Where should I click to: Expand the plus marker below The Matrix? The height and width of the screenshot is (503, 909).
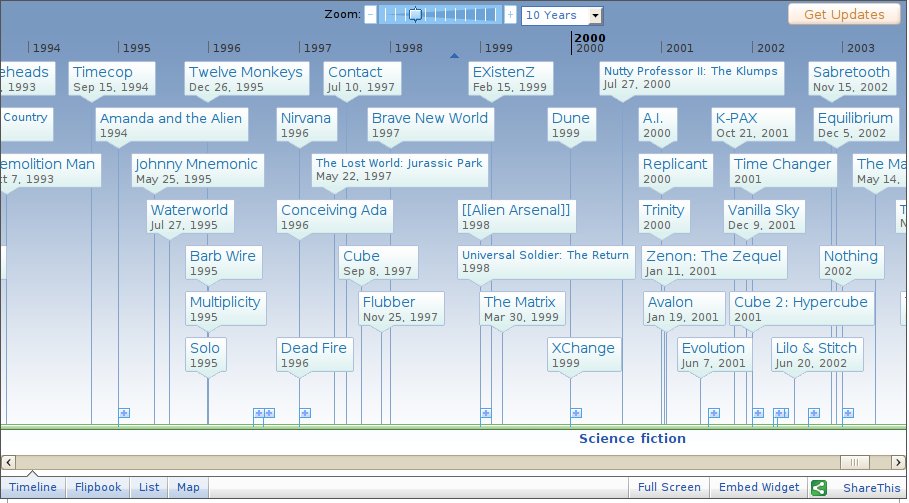point(486,413)
